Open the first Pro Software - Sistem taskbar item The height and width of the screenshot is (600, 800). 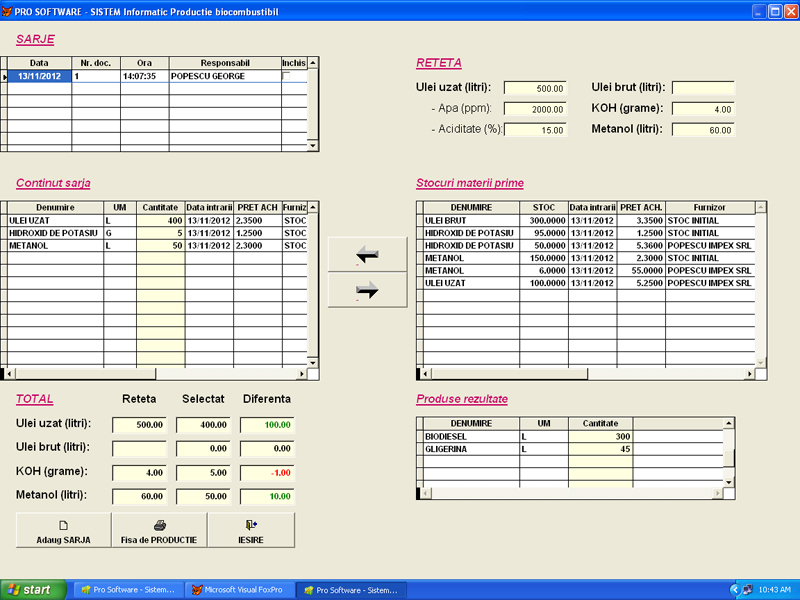[x=129, y=590]
